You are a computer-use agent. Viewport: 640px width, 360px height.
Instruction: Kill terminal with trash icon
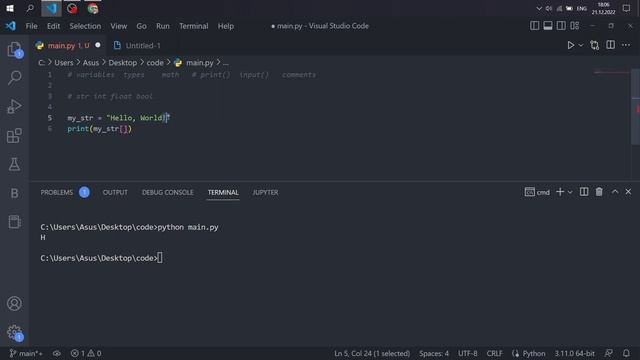click(599, 192)
